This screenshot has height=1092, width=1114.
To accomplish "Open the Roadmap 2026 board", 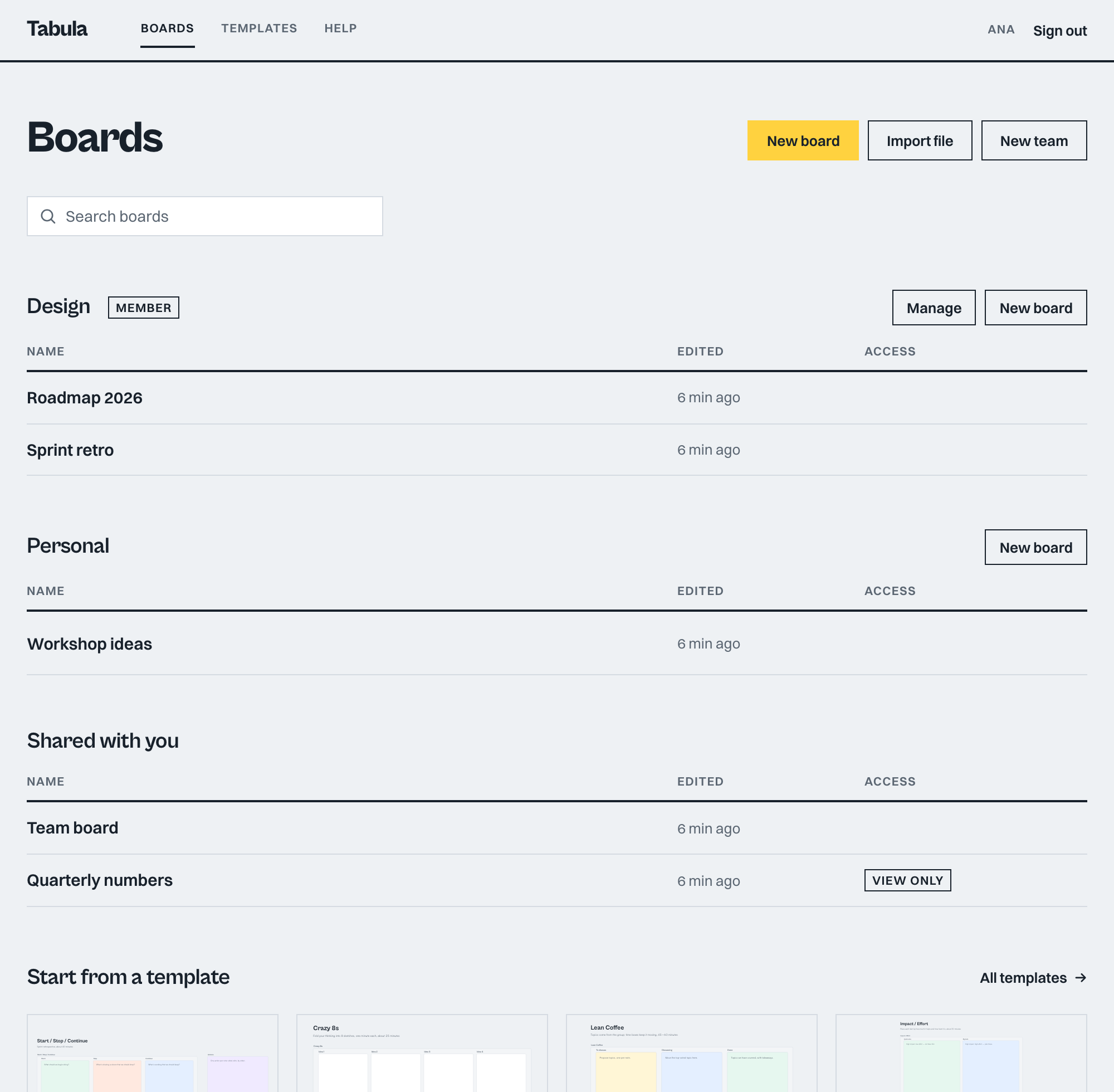I will [x=85, y=398].
